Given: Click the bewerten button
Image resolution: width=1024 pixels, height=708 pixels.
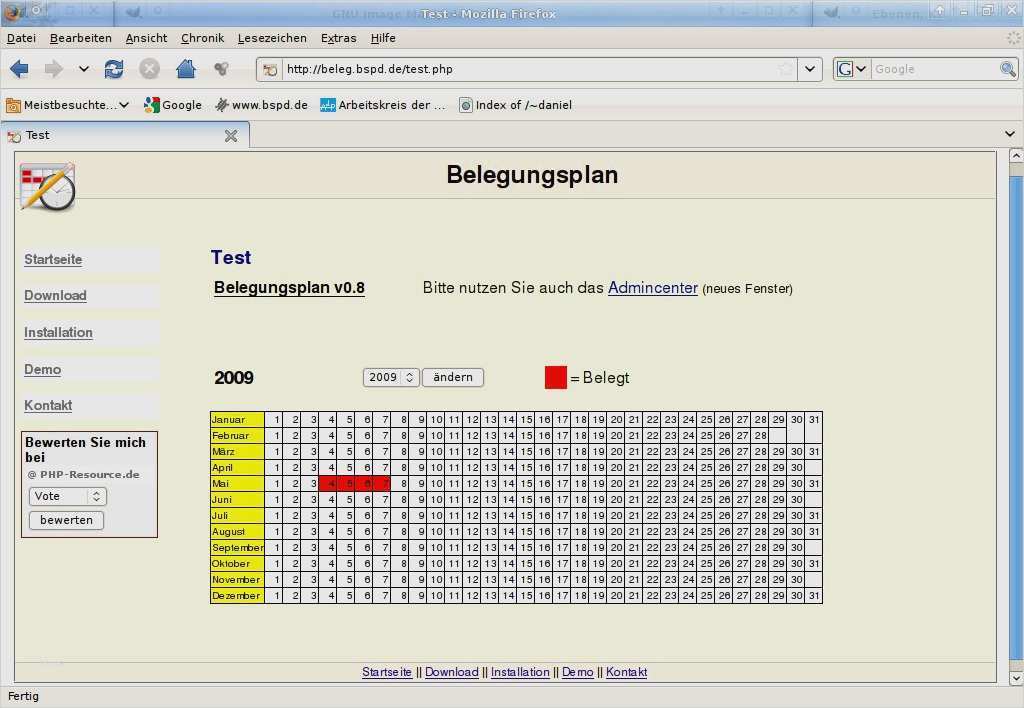Looking at the screenshot, I should (65, 520).
